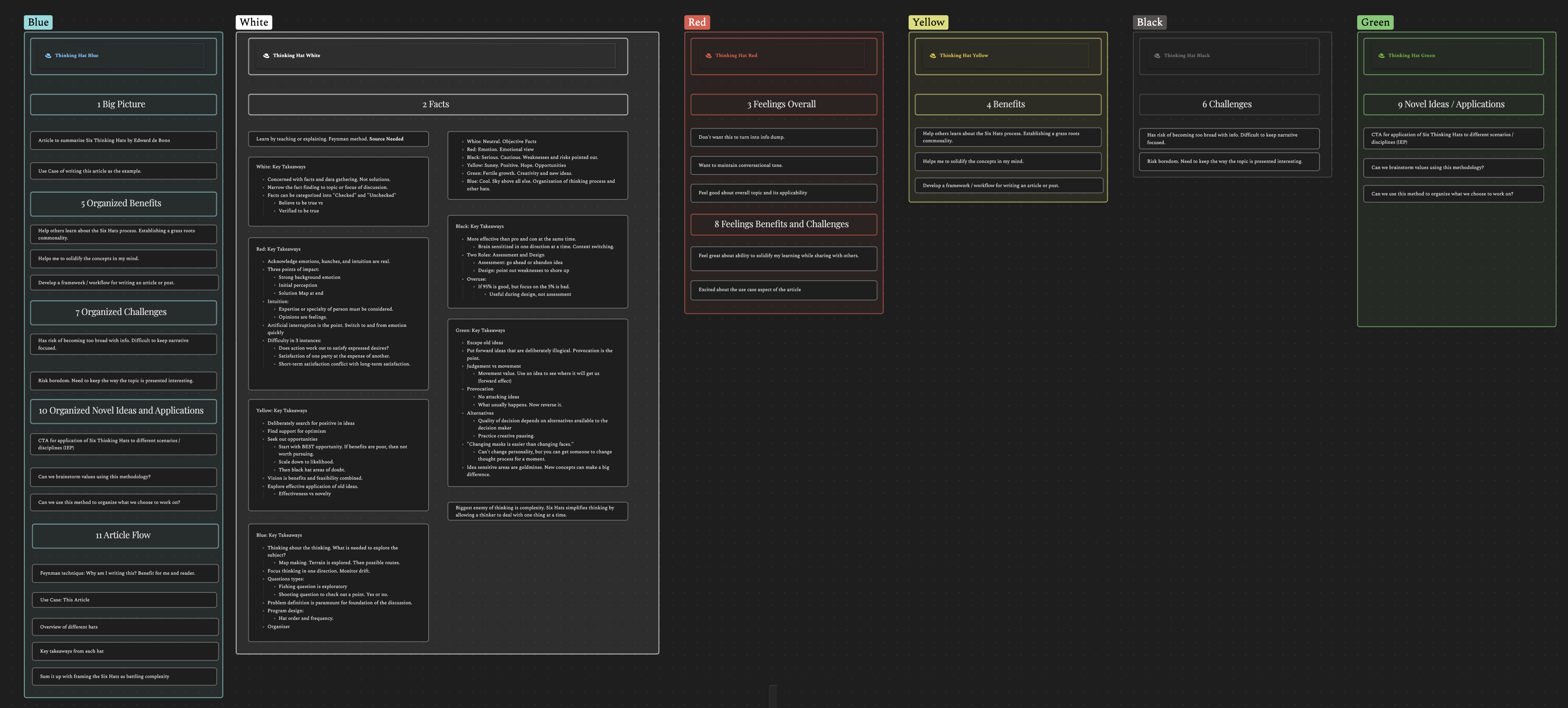The width and height of the screenshot is (1568, 708).
Task: Click the 'Yellow: Key Takeaways' card
Action: (x=338, y=455)
